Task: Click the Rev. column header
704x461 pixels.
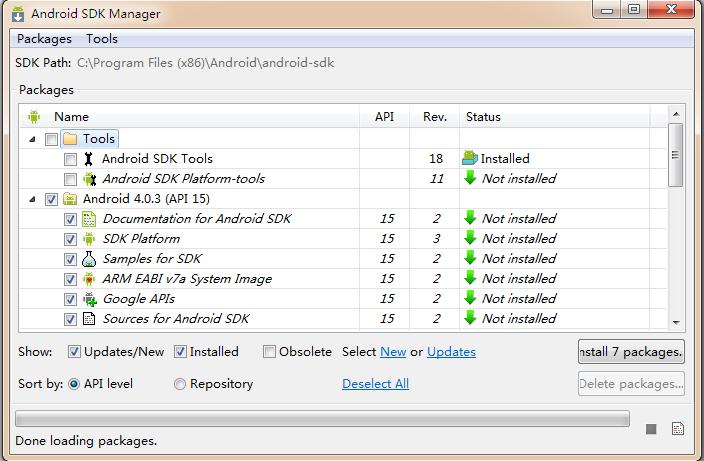Action: click(435, 117)
